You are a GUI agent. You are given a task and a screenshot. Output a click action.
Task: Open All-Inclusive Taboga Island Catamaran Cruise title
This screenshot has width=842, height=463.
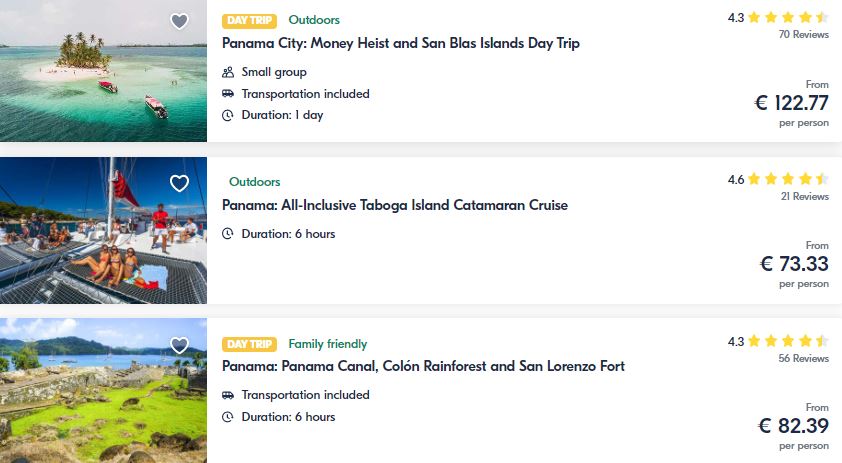point(395,205)
